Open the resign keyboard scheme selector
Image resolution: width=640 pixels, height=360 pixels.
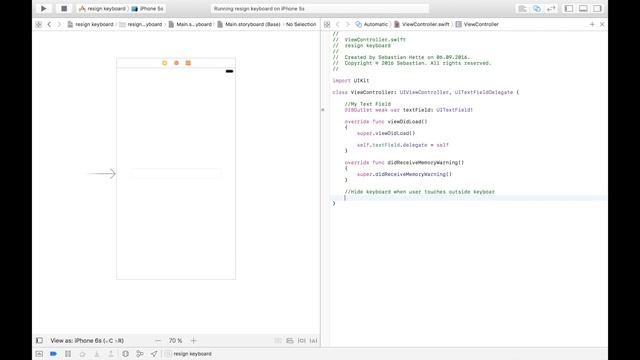point(102,9)
